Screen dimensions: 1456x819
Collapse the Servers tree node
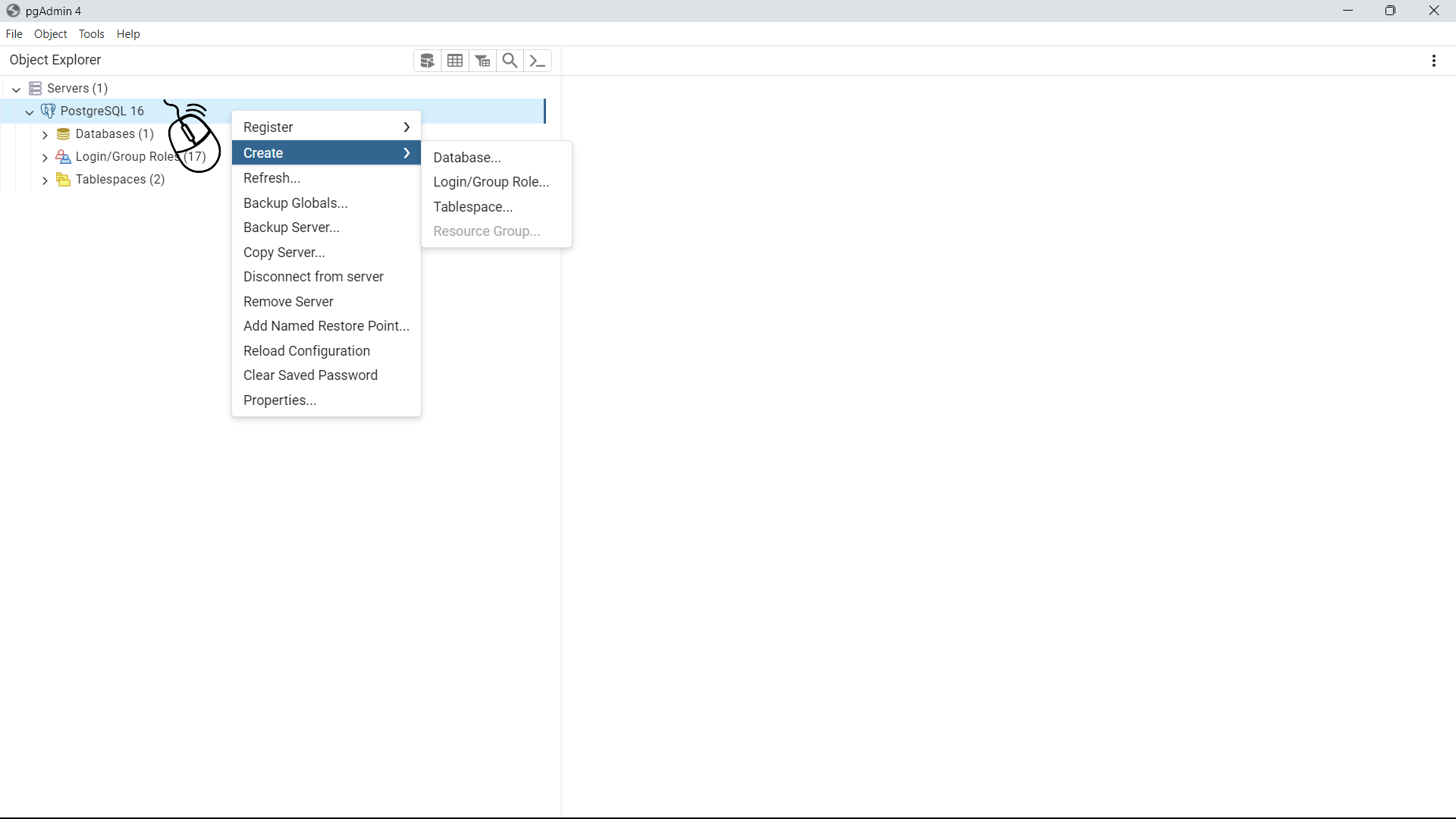(x=16, y=89)
